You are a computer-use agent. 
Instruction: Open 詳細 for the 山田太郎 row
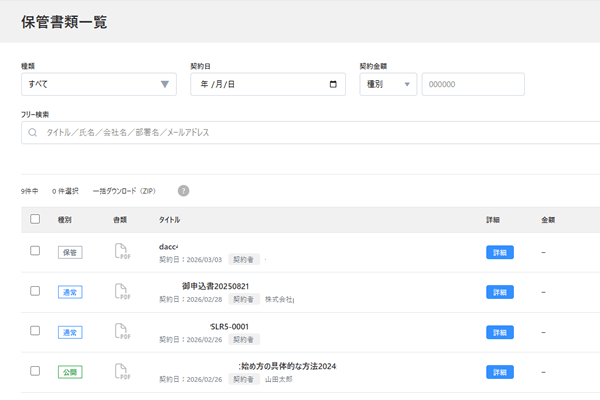[x=500, y=372]
